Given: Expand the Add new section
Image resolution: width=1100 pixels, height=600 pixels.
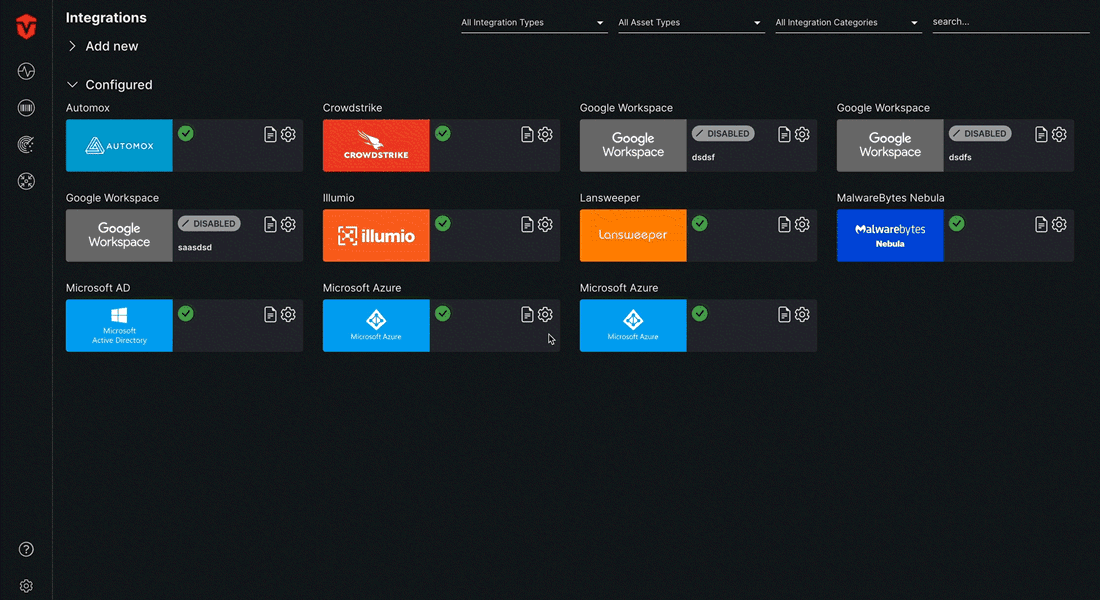Looking at the screenshot, I should [x=103, y=46].
